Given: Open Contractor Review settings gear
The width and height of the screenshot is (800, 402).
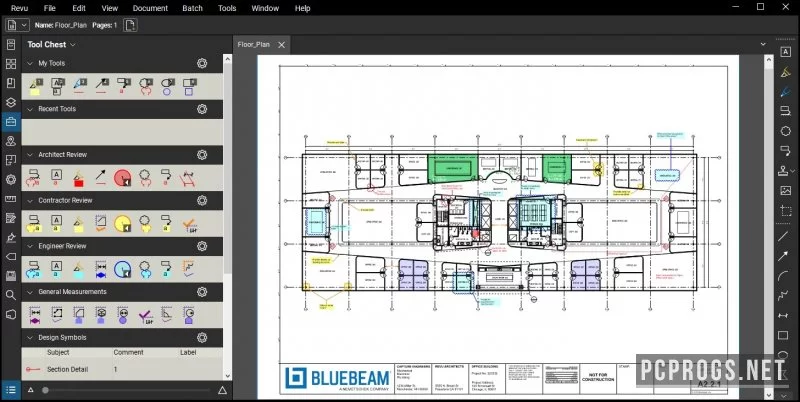Looking at the screenshot, I should pyautogui.click(x=202, y=200).
